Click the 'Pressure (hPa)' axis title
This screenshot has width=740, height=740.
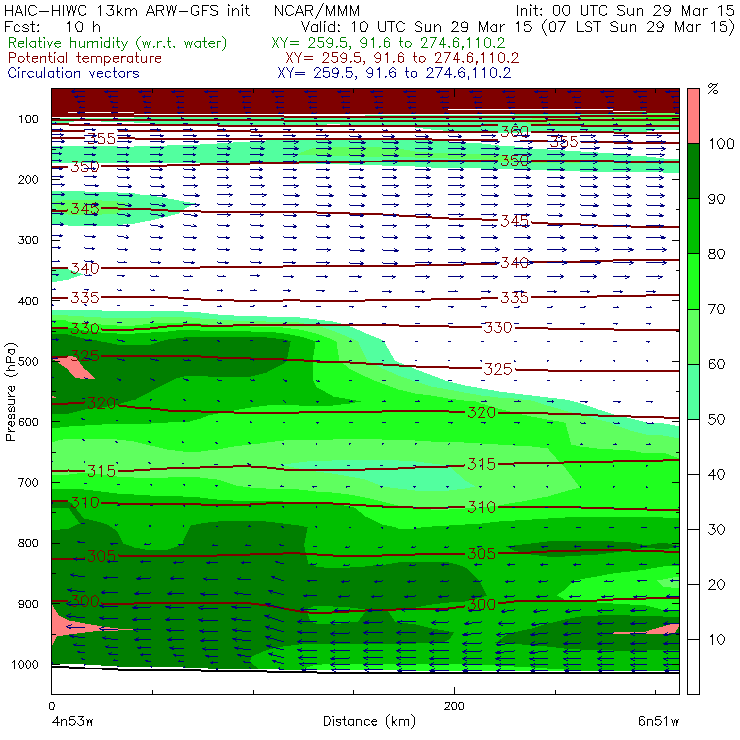[10, 392]
